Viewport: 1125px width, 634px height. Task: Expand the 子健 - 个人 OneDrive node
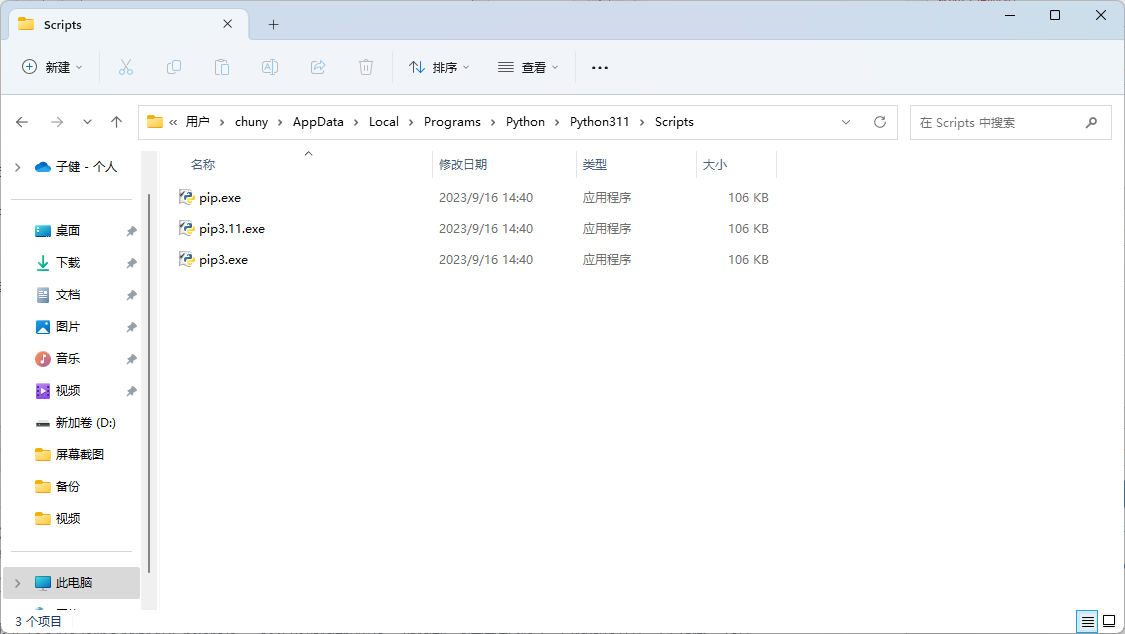[18, 167]
